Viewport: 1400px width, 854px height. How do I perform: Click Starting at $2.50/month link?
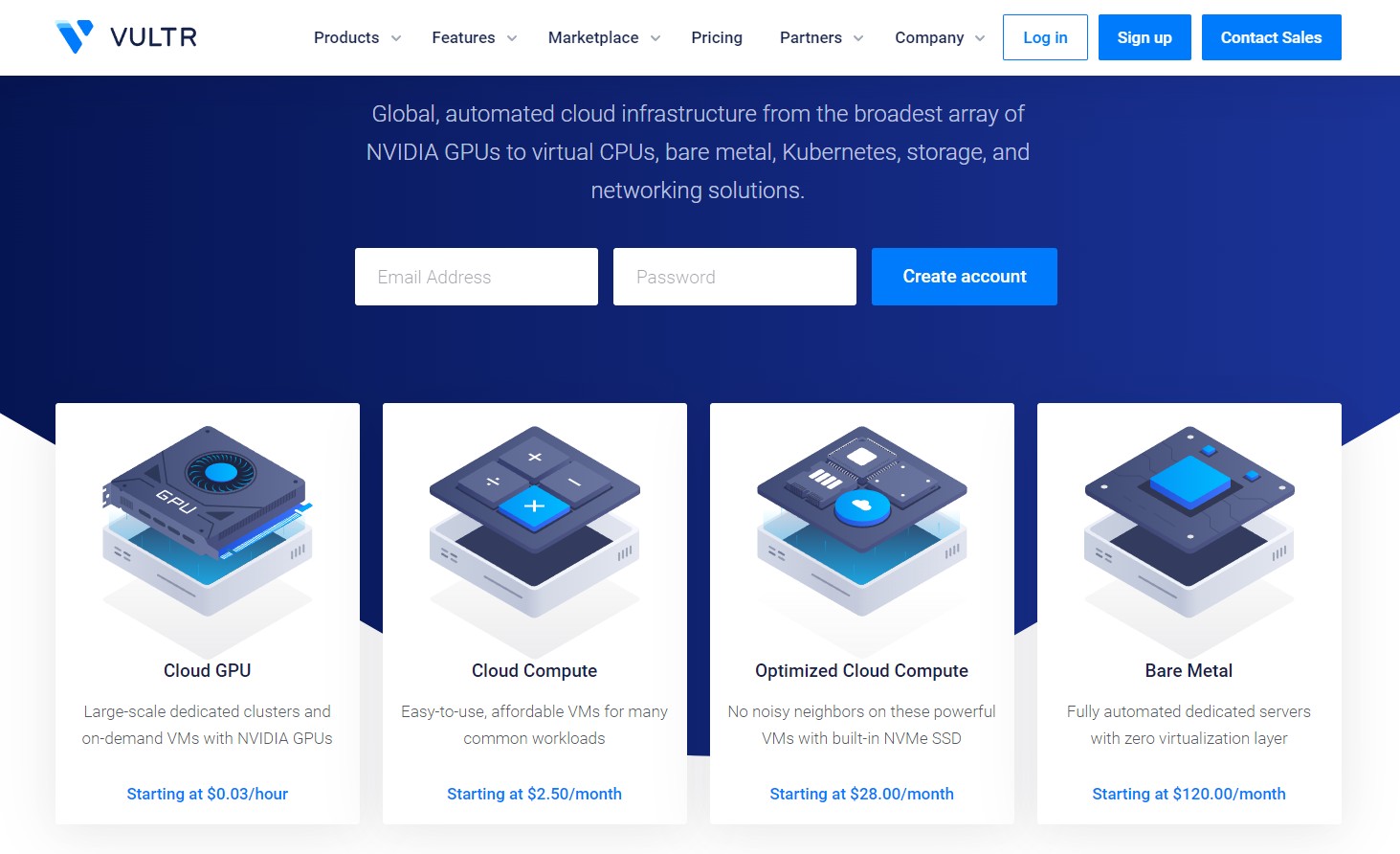tap(535, 794)
